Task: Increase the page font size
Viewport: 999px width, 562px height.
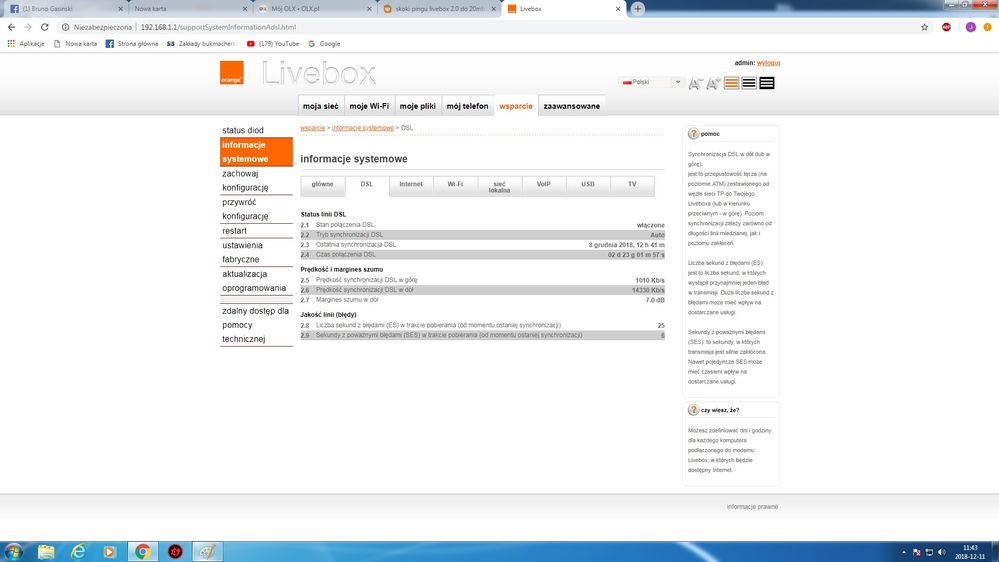Action: click(713, 83)
